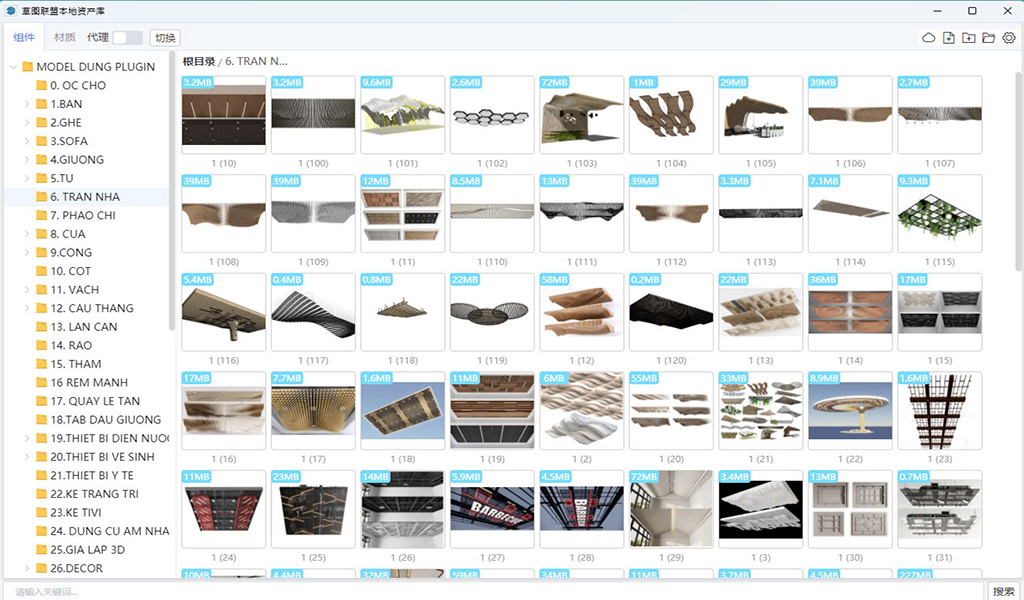Screen dimensions: 1024x600
Task: Click the 6. TRAN N... breadcrumb
Action: click(x=256, y=61)
